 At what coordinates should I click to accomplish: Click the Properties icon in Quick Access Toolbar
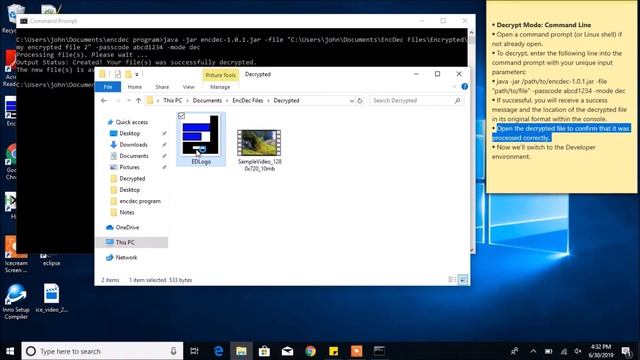point(118,74)
